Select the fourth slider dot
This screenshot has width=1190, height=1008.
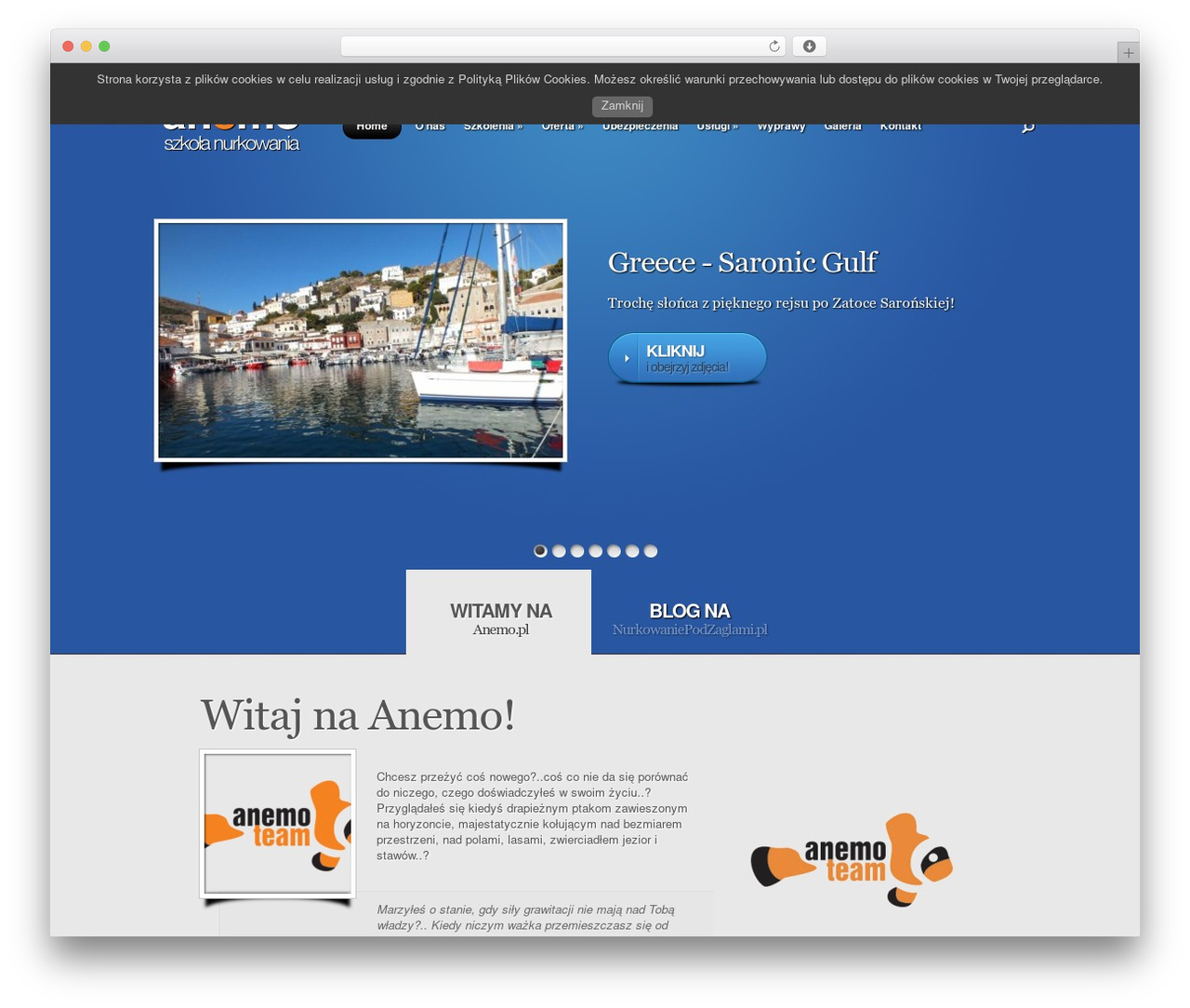[596, 550]
